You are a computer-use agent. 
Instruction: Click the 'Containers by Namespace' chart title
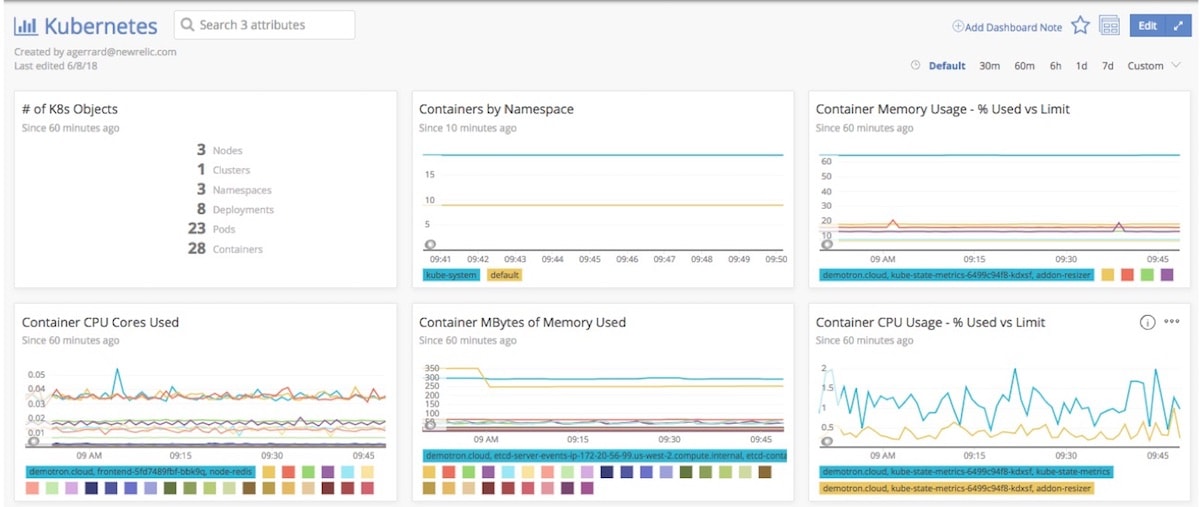point(496,109)
